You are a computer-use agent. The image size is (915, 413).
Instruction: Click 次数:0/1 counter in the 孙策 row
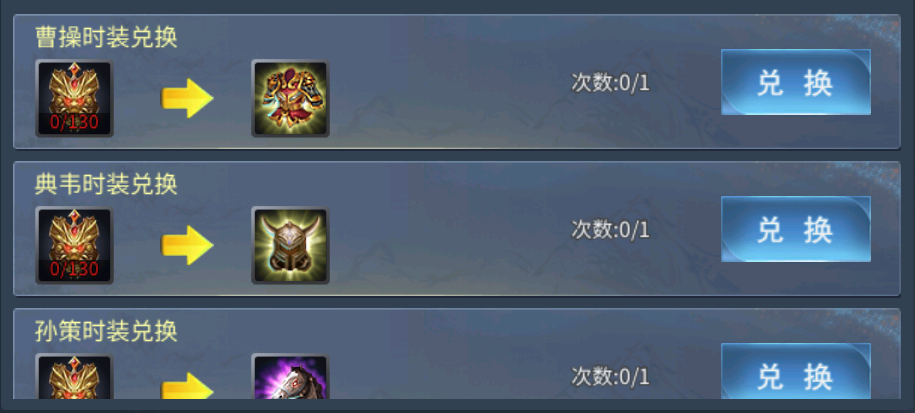click(x=610, y=377)
